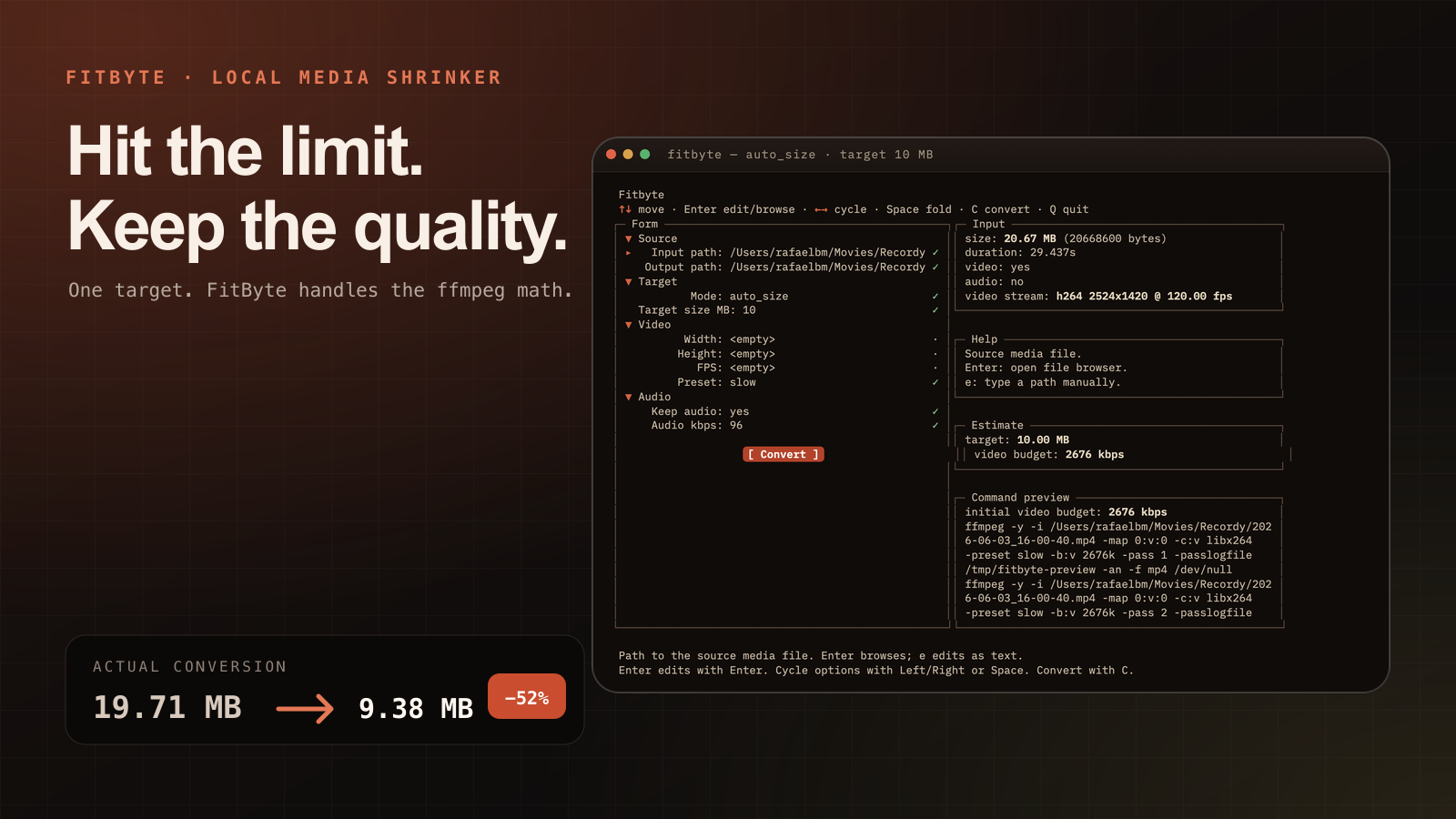This screenshot has height=819, width=1456.
Task: Select the empty FPS field
Action: tap(753, 369)
